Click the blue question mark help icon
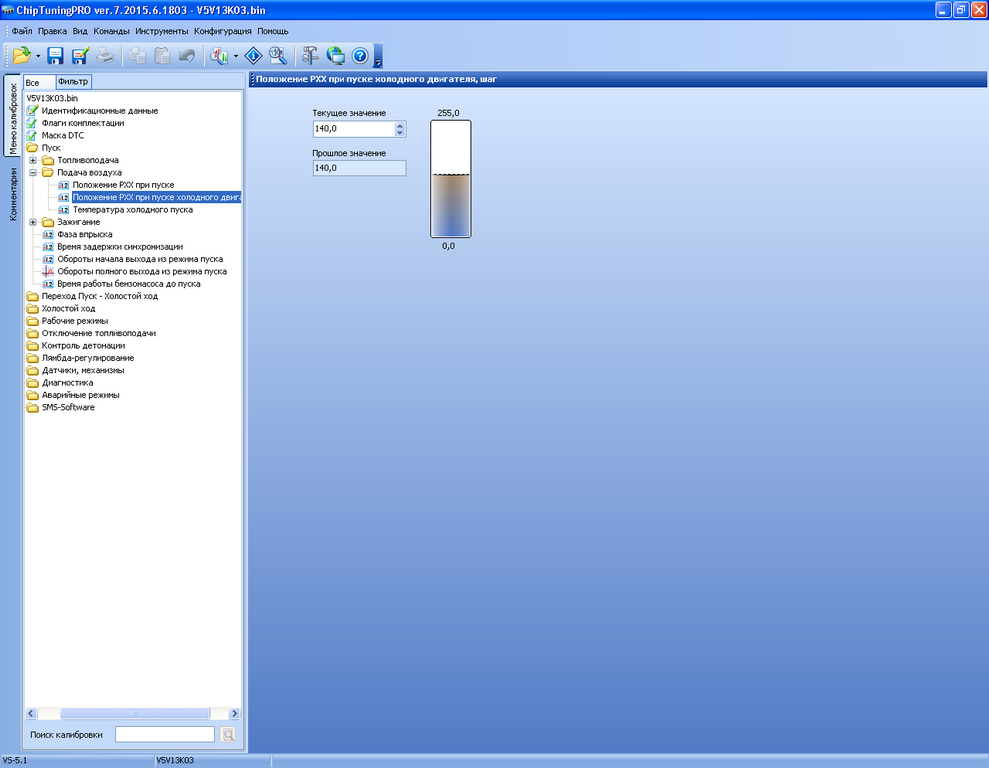Image resolution: width=989 pixels, height=768 pixels. [x=360, y=55]
